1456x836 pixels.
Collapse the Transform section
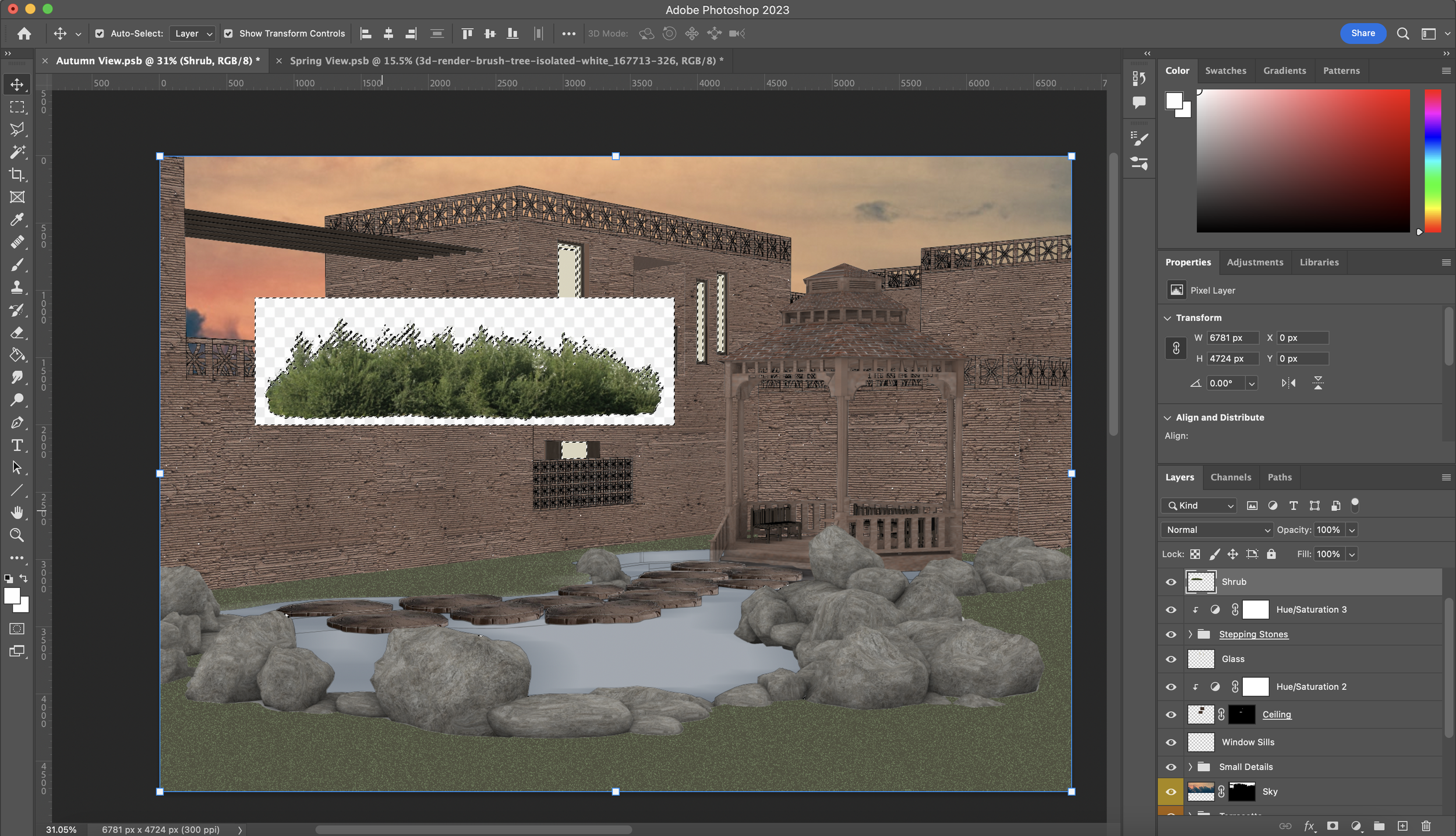coord(1167,318)
